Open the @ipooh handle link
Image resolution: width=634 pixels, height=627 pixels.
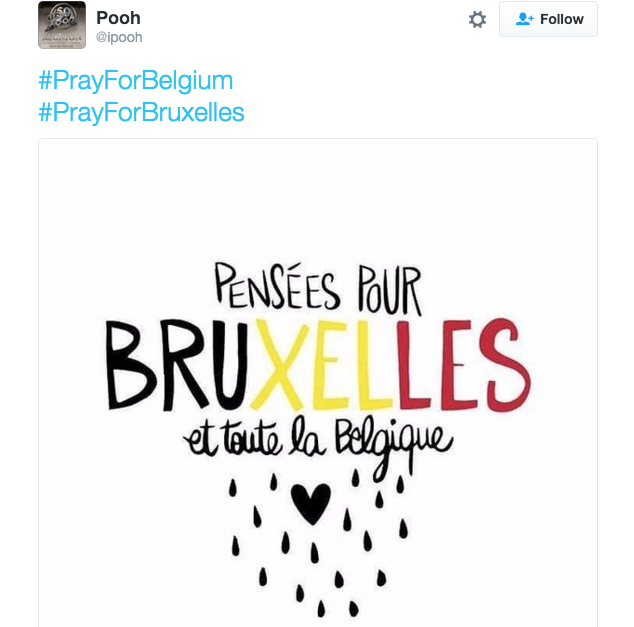(118, 37)
